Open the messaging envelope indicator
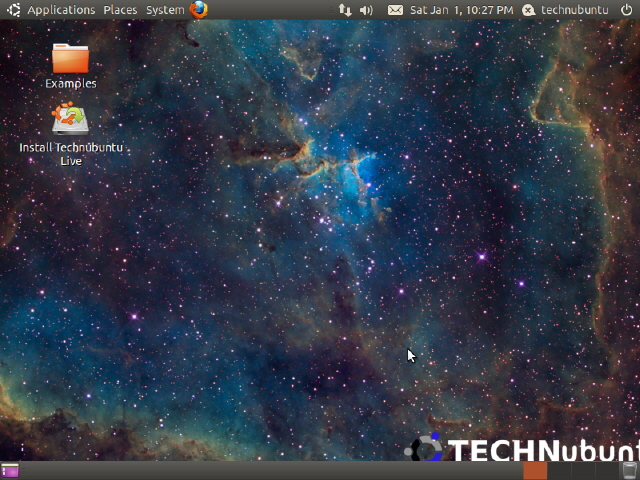Screen dimensions: 640x480 (x=395, y=10)
